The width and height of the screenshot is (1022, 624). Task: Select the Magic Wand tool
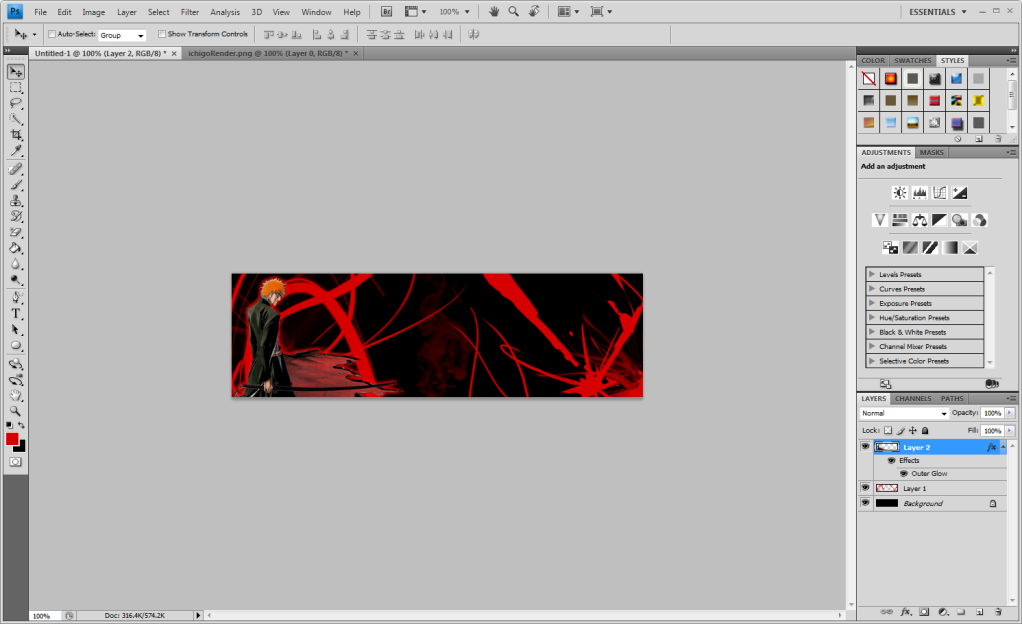pyautogui.click(x=16, y=119)
